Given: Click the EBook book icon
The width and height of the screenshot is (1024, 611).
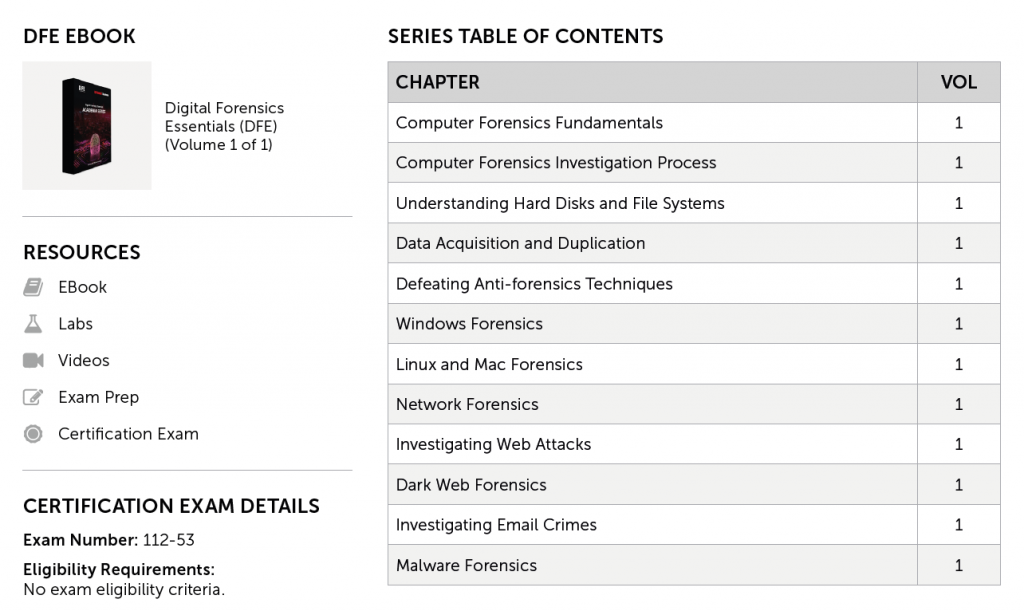Looking at the screenshot, I should pyautogui.click(x=33, y=287).
